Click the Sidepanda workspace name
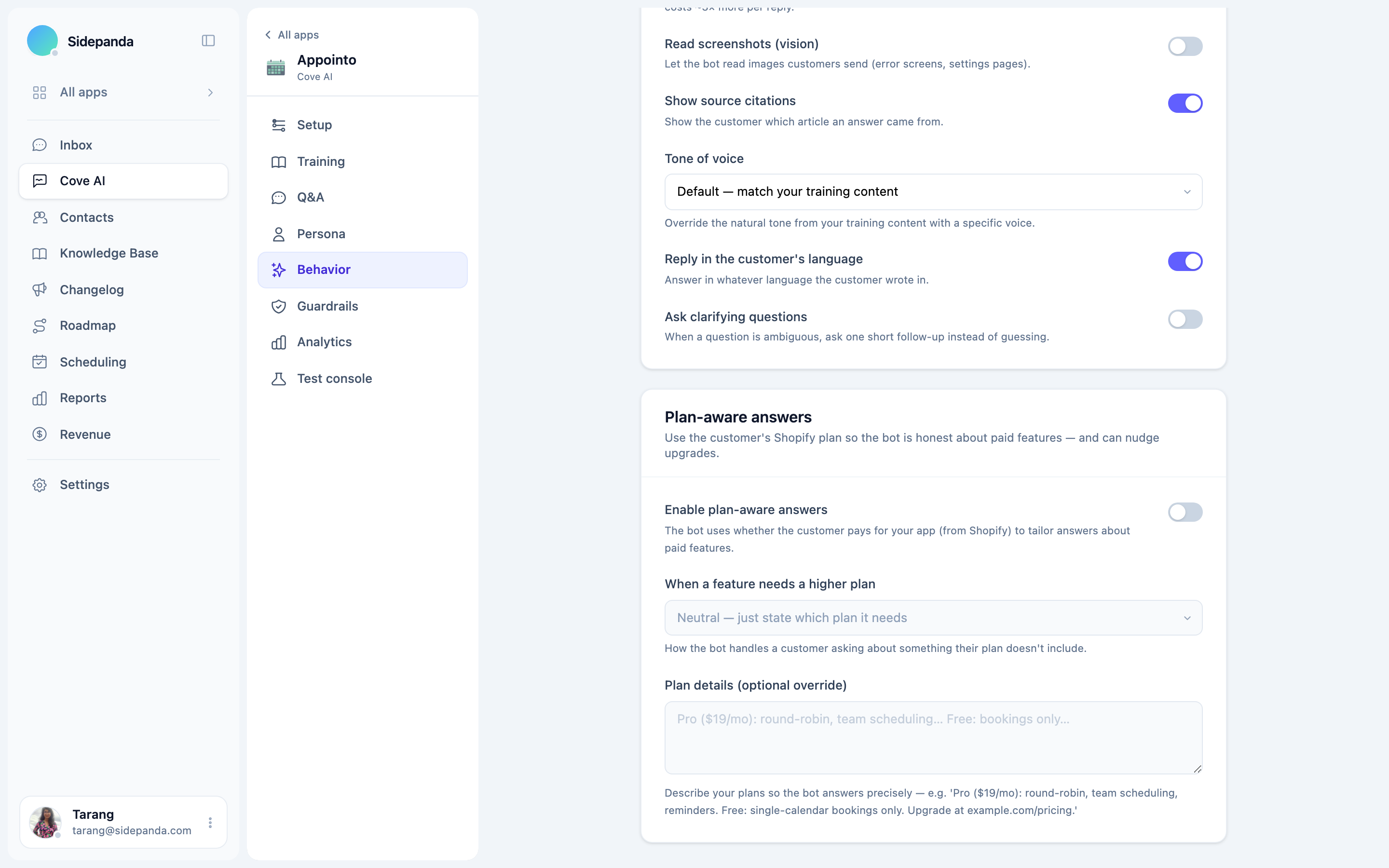Screen dimensions: 1389x868 point(100,41)
